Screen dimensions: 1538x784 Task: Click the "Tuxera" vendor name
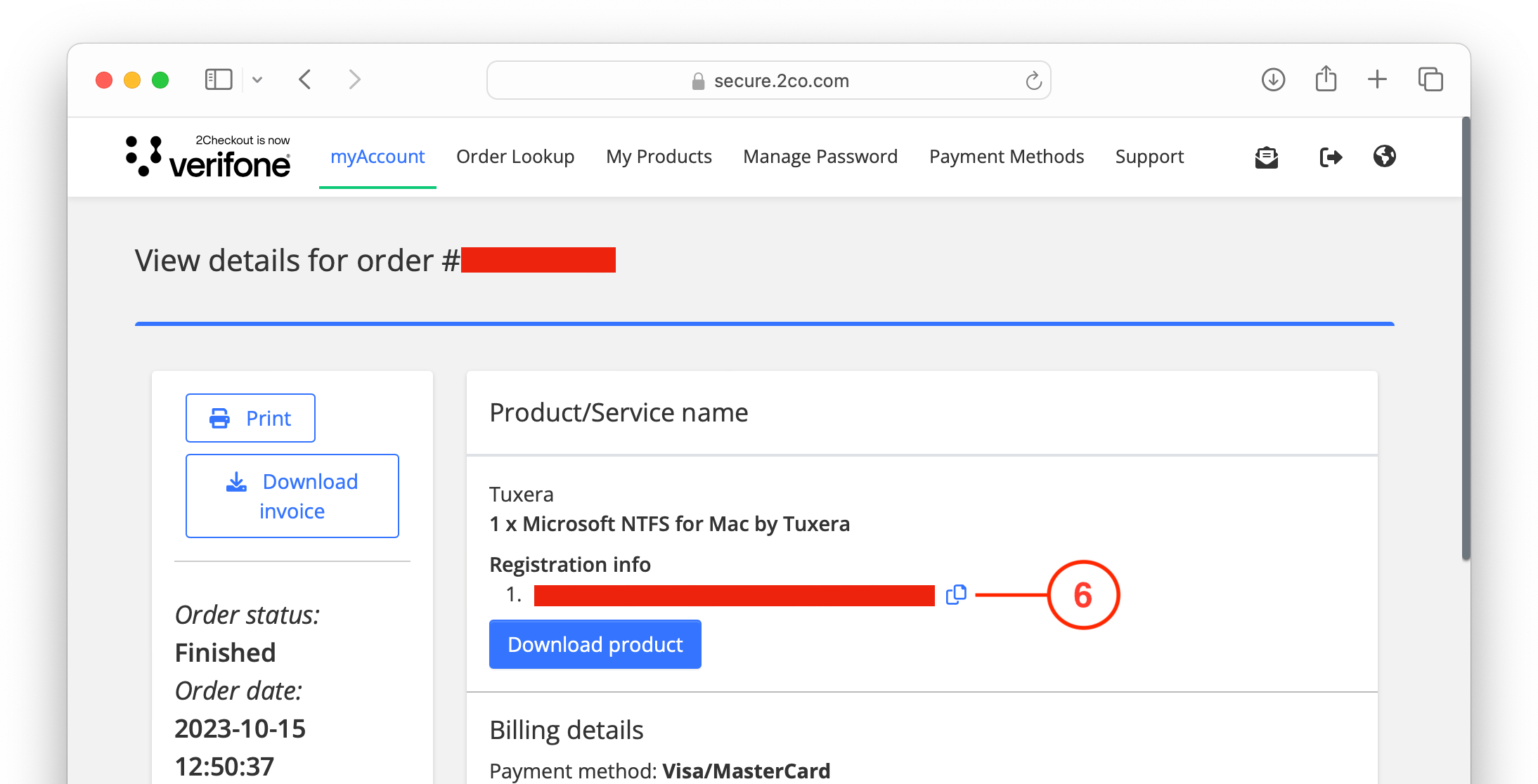(x=522, y=495)
